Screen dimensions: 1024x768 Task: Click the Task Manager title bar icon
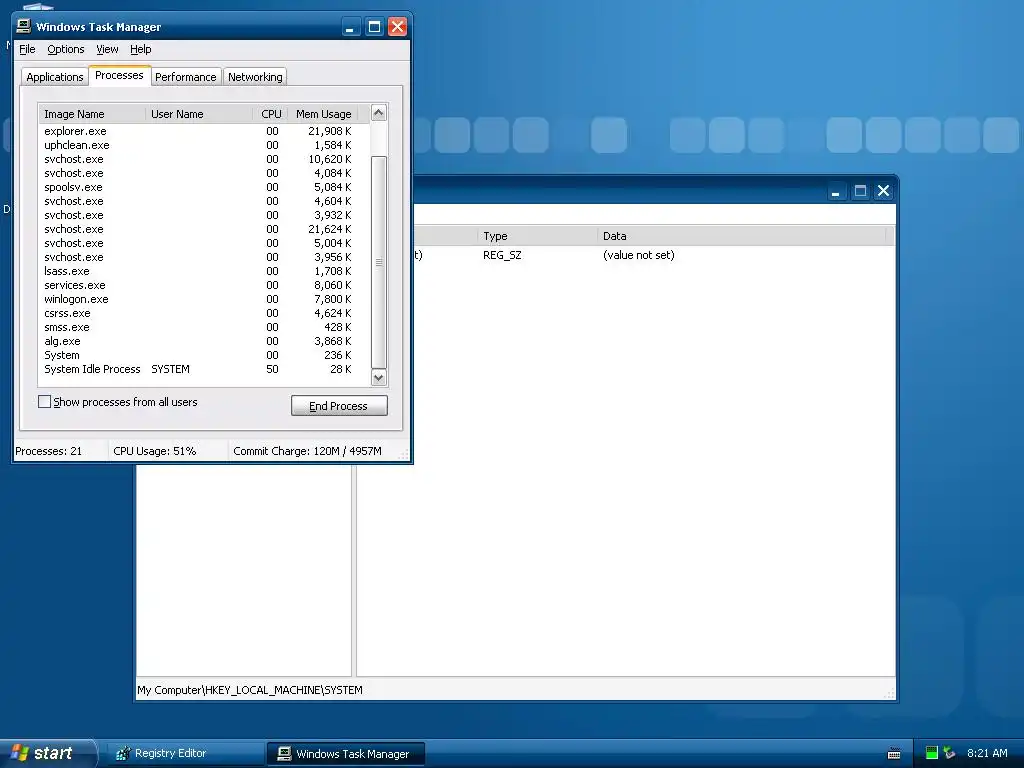pos(24,26)
